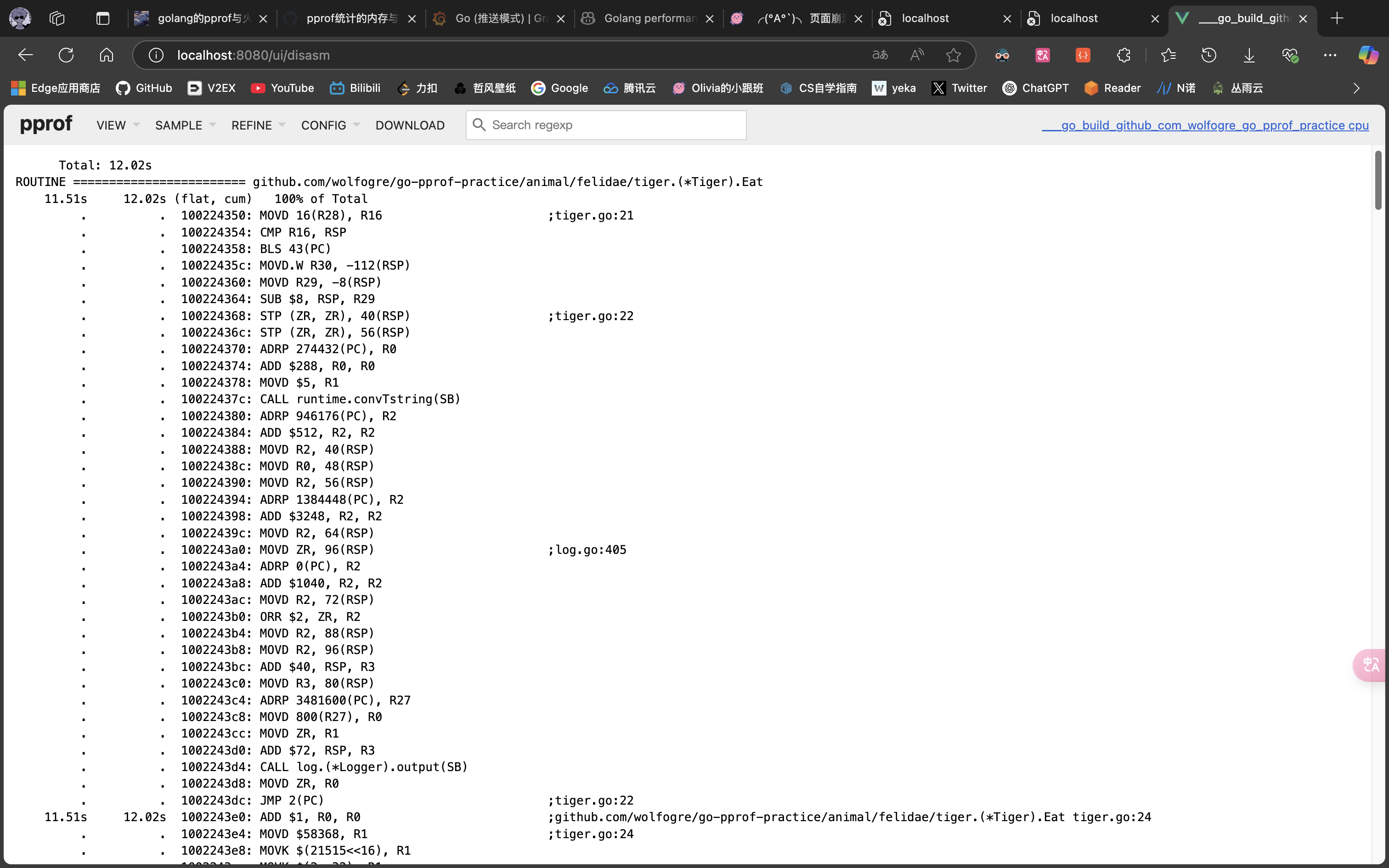Click the home page icon

pos(106,55)
